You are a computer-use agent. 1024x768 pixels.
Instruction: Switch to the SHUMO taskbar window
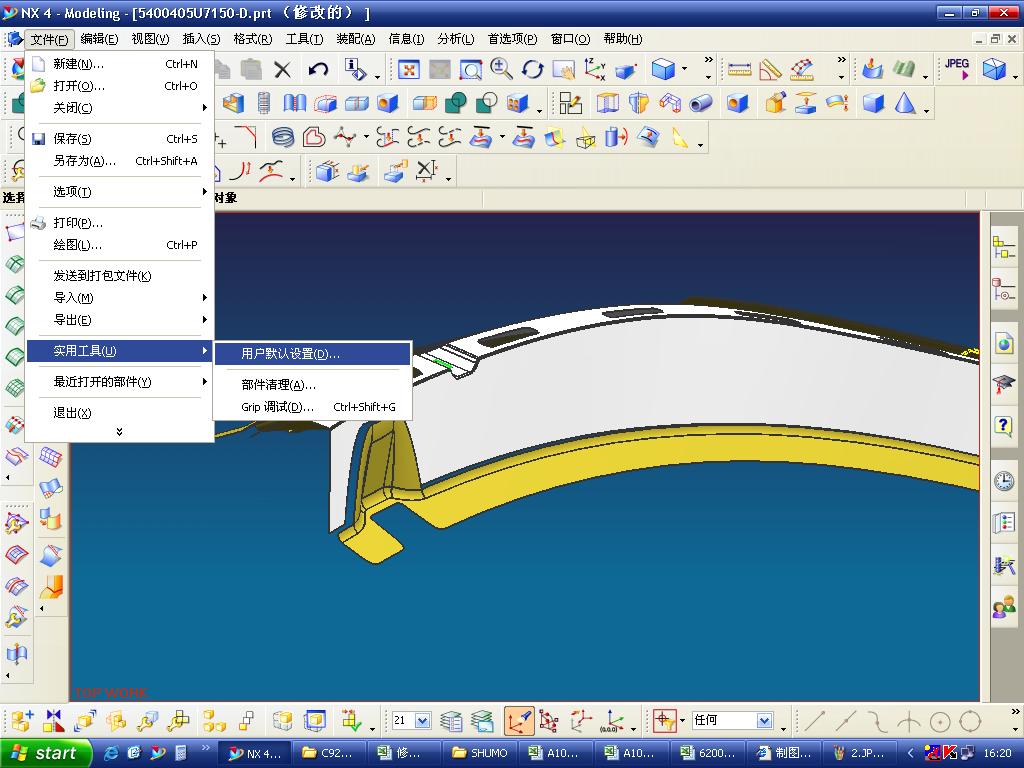(480, 753)
